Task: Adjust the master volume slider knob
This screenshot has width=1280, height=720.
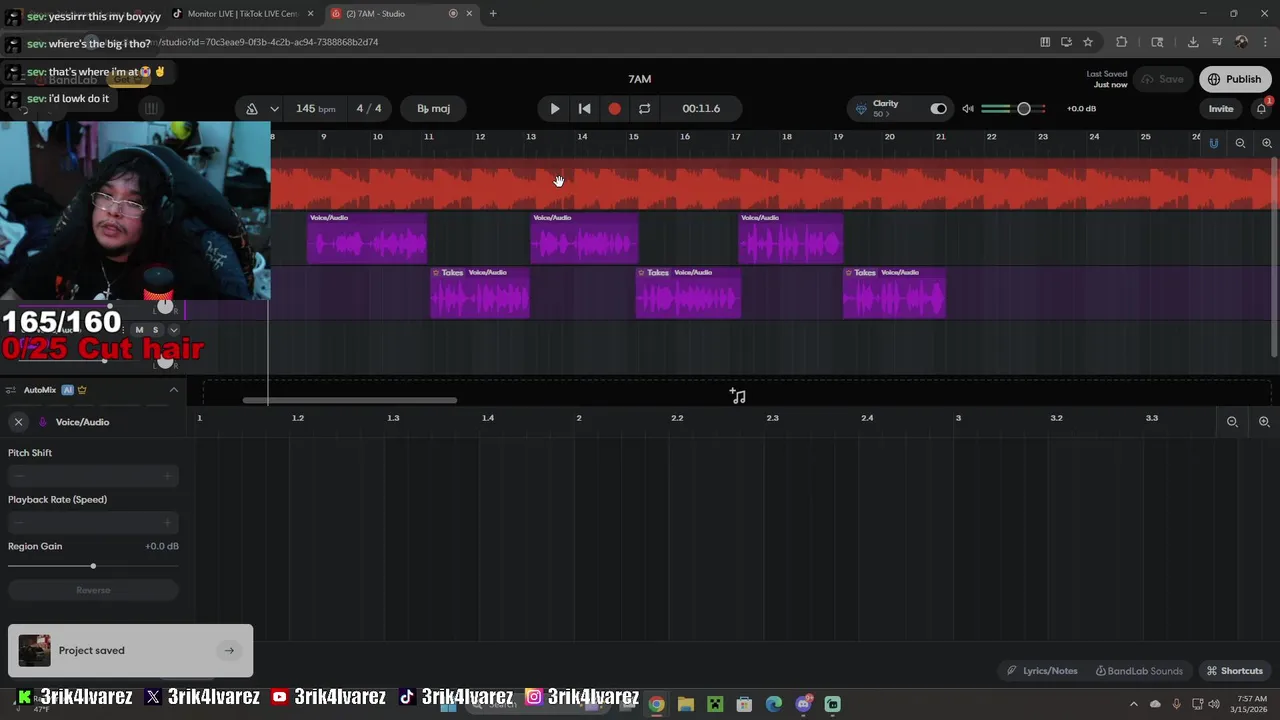Action: pyautogui.click(x=1023, y=108)
